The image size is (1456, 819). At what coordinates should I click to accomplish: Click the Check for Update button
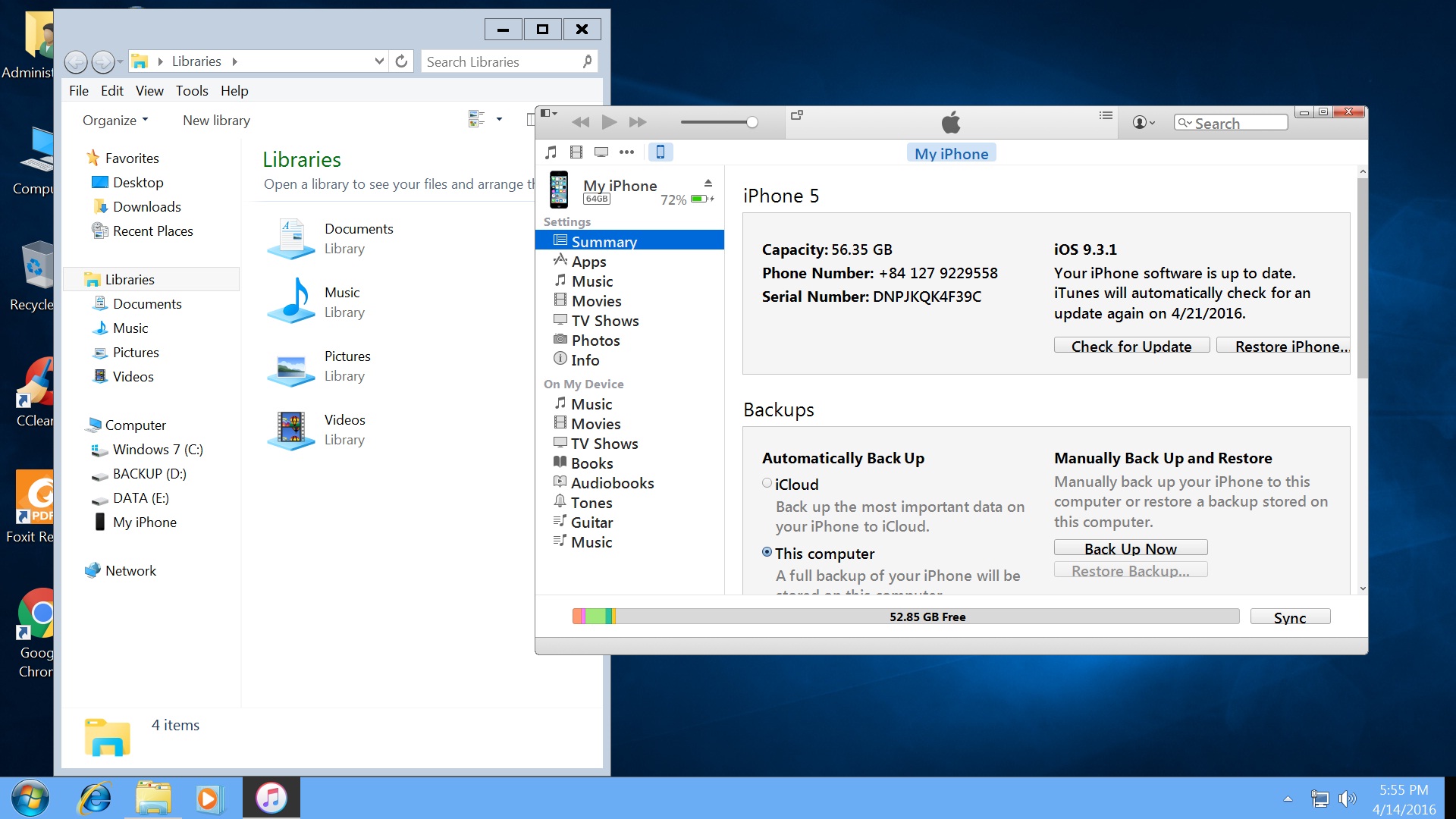(x=1131, y=346)
